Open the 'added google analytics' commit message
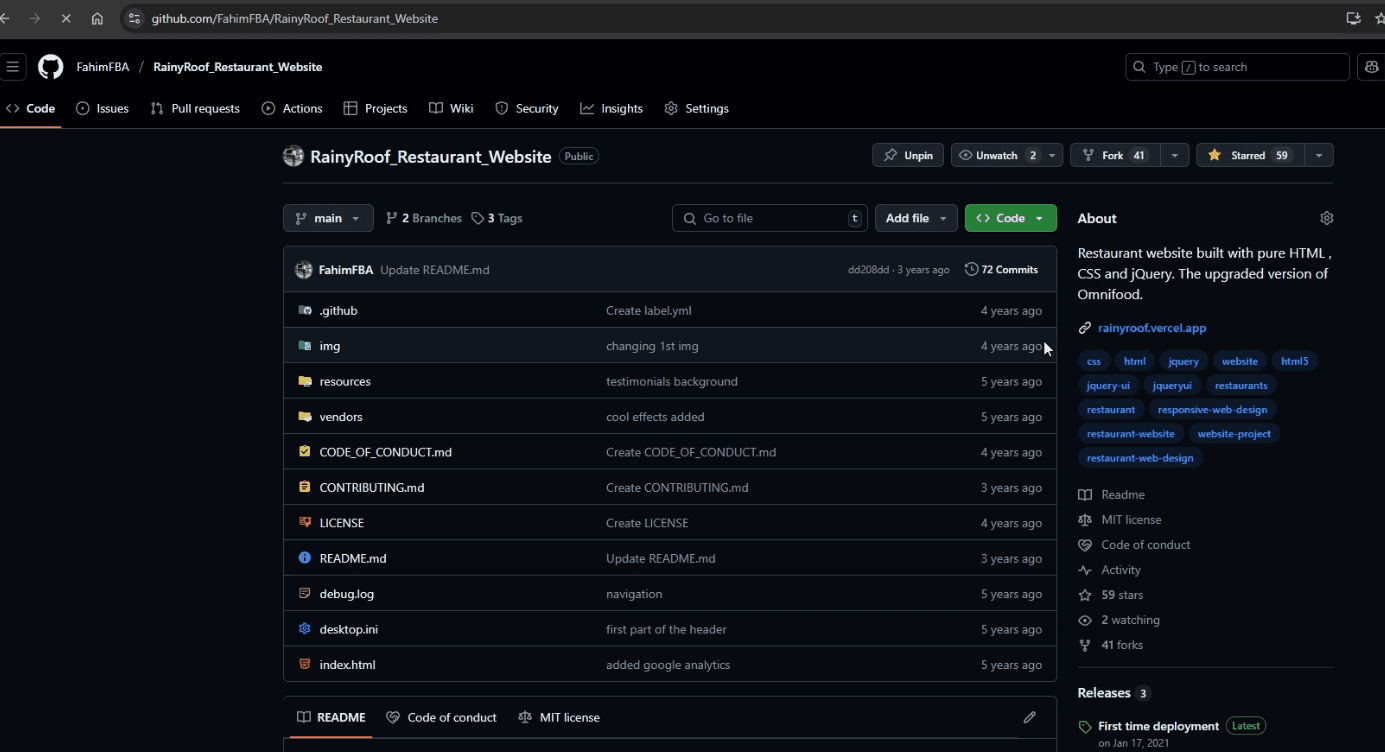 (x=668, y=665)
